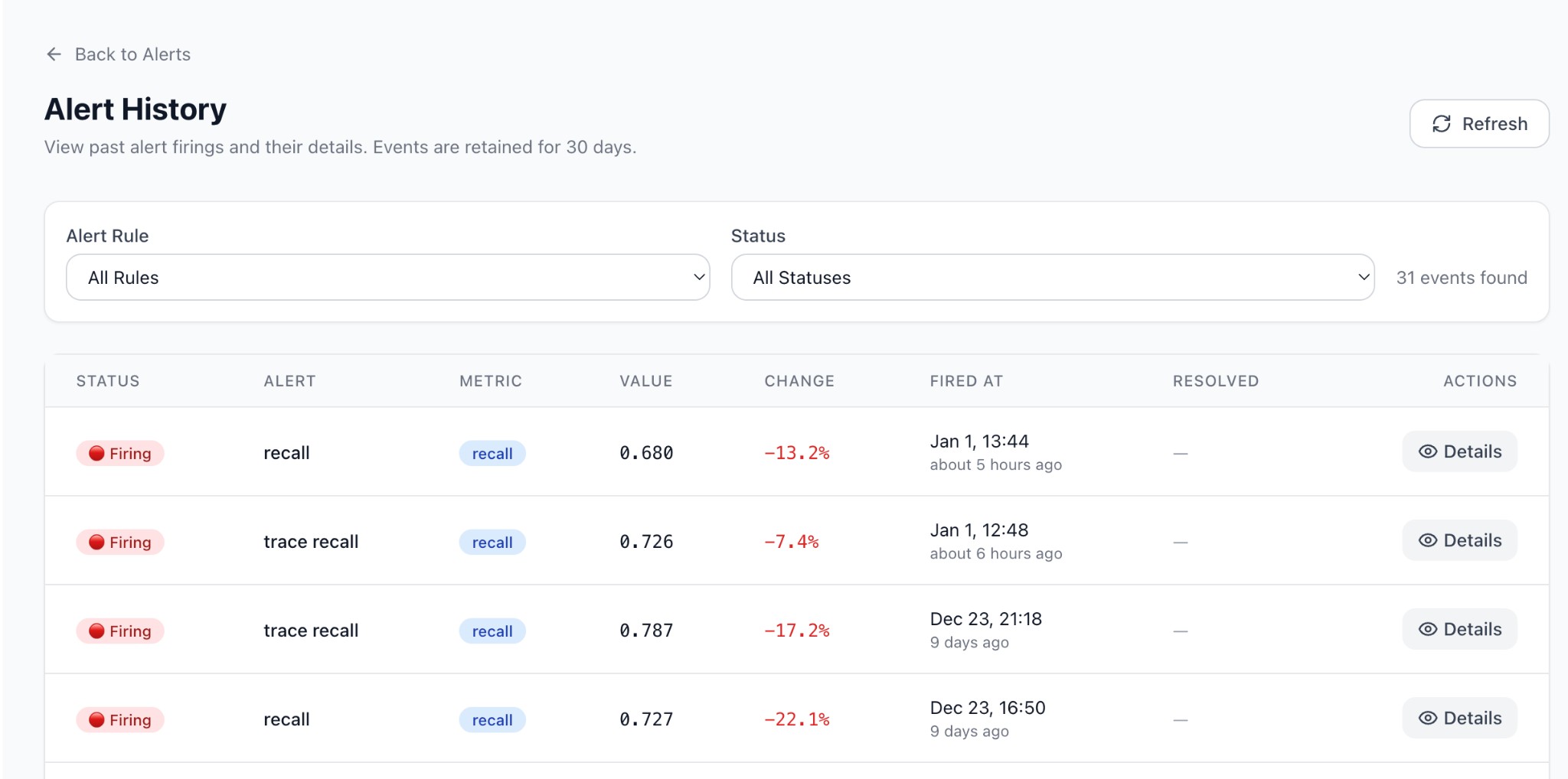Click the recall badge on the Dec 23 row
1568x779 pixels.
click(x=492, y=631)
